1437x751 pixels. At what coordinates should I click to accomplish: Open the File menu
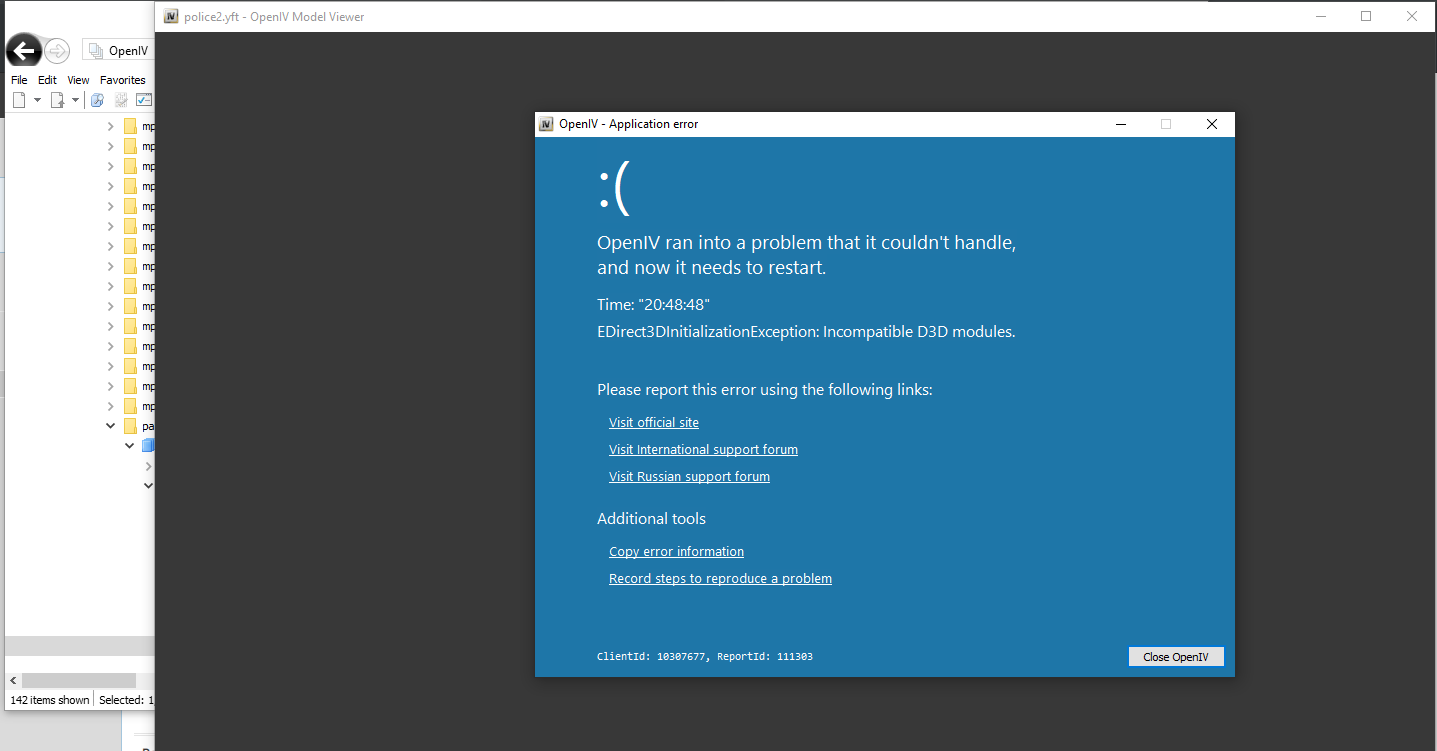[x=19, y=80]
